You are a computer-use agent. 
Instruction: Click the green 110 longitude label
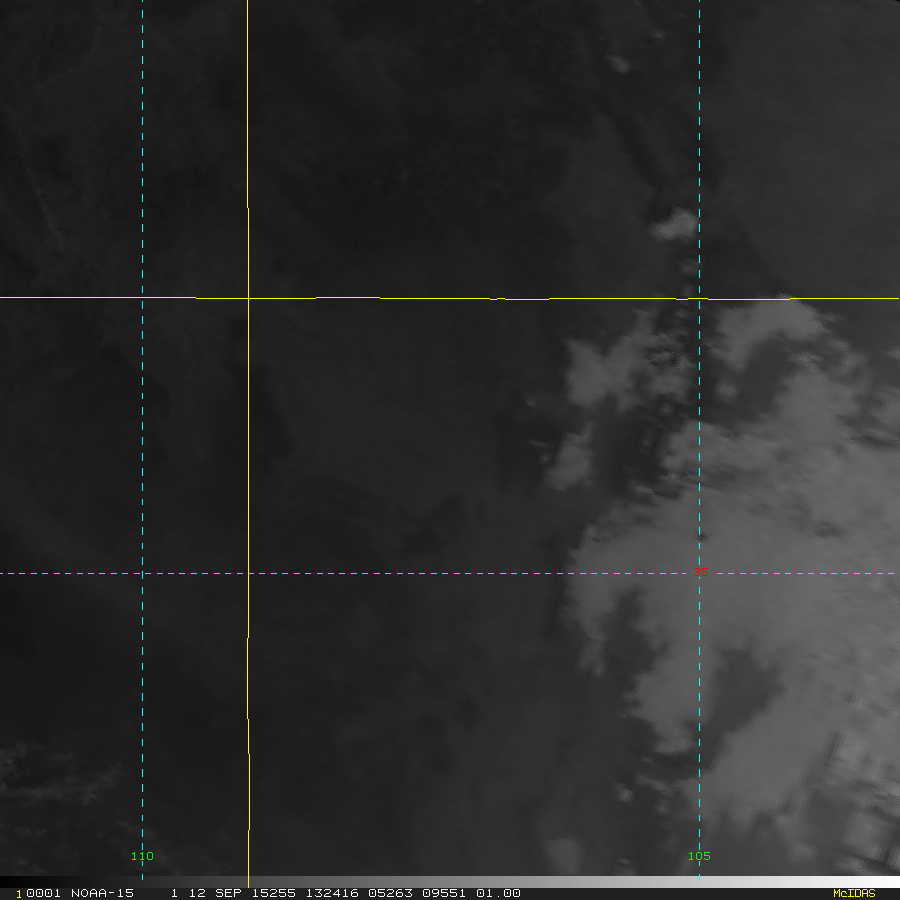(x=142, y=856)
